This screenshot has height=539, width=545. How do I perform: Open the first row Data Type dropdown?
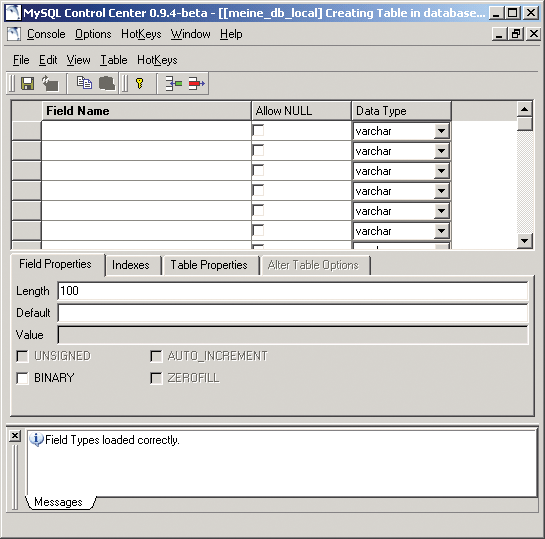coord(441,131)
